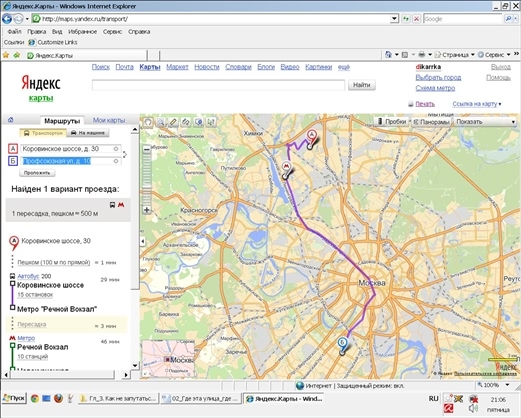
Task: Open the Схема метро link
Action: coord(435,88)
